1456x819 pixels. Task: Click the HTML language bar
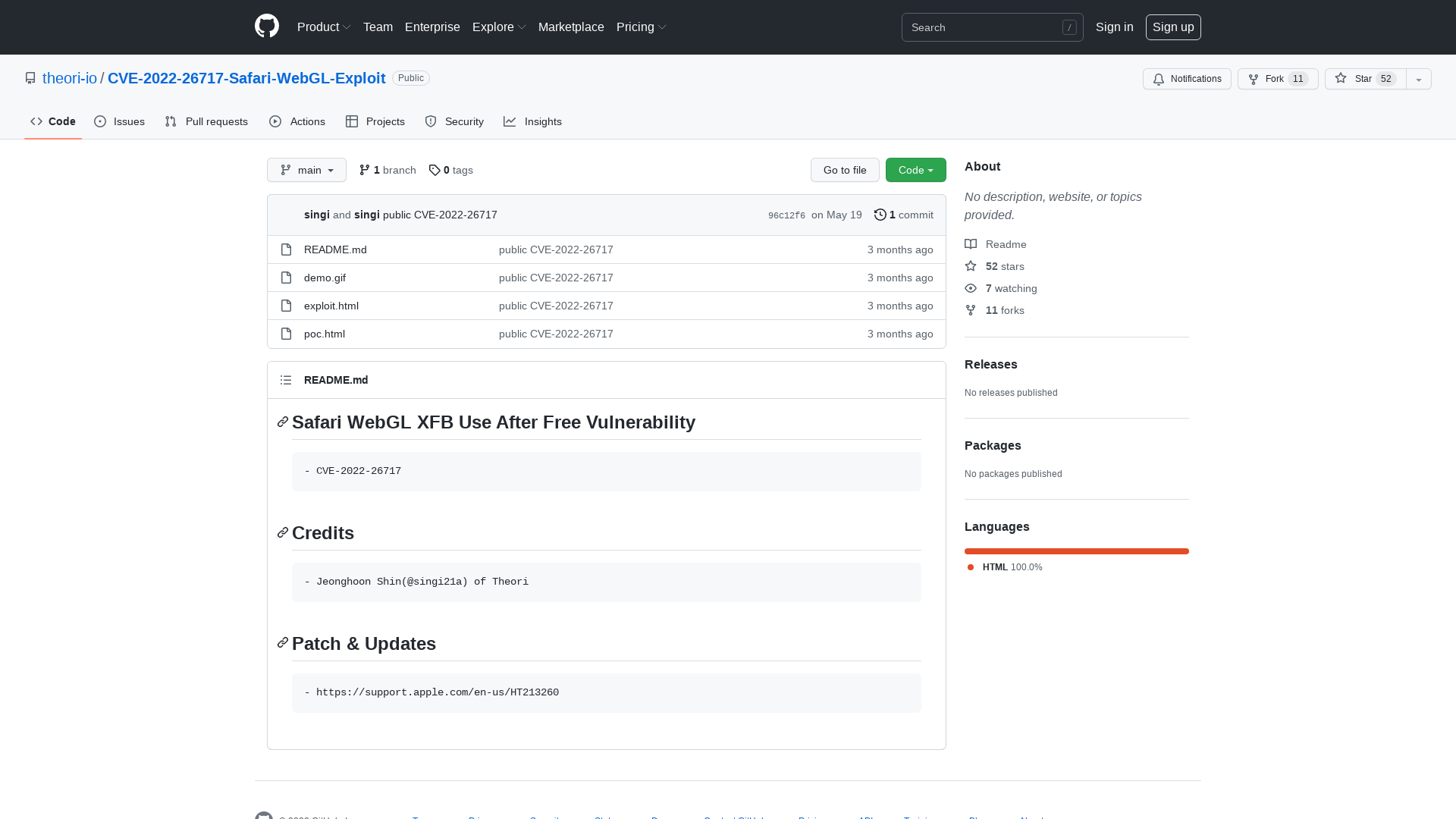click(x=1077, y=551)
